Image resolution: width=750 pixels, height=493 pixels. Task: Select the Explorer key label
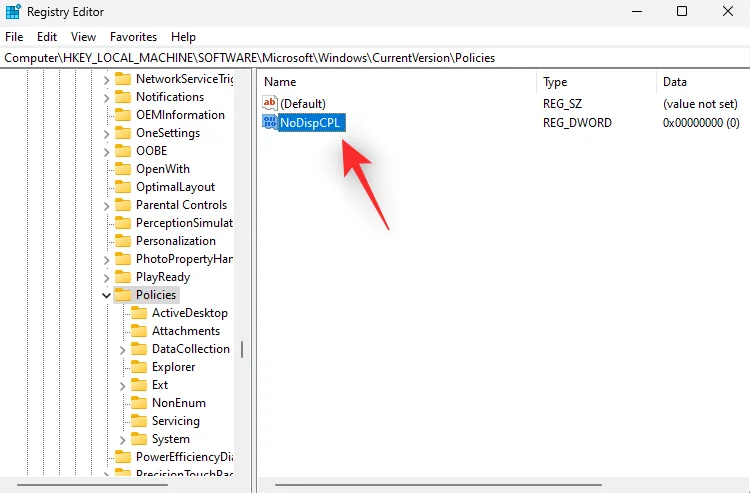(x=173, y=367)
